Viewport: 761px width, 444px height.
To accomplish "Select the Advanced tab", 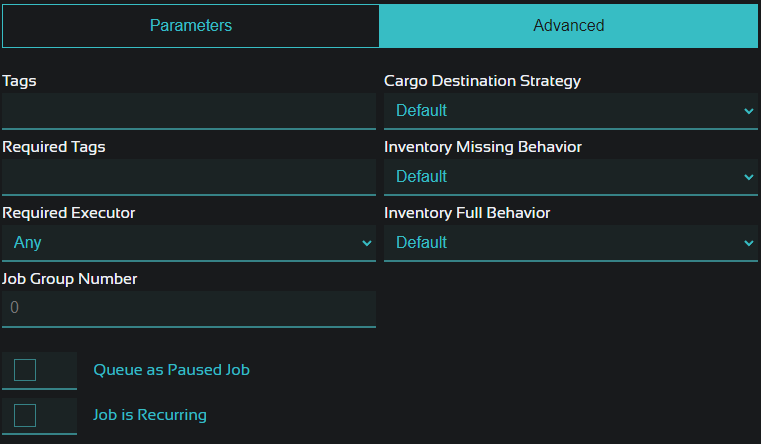I will [568, 26].
